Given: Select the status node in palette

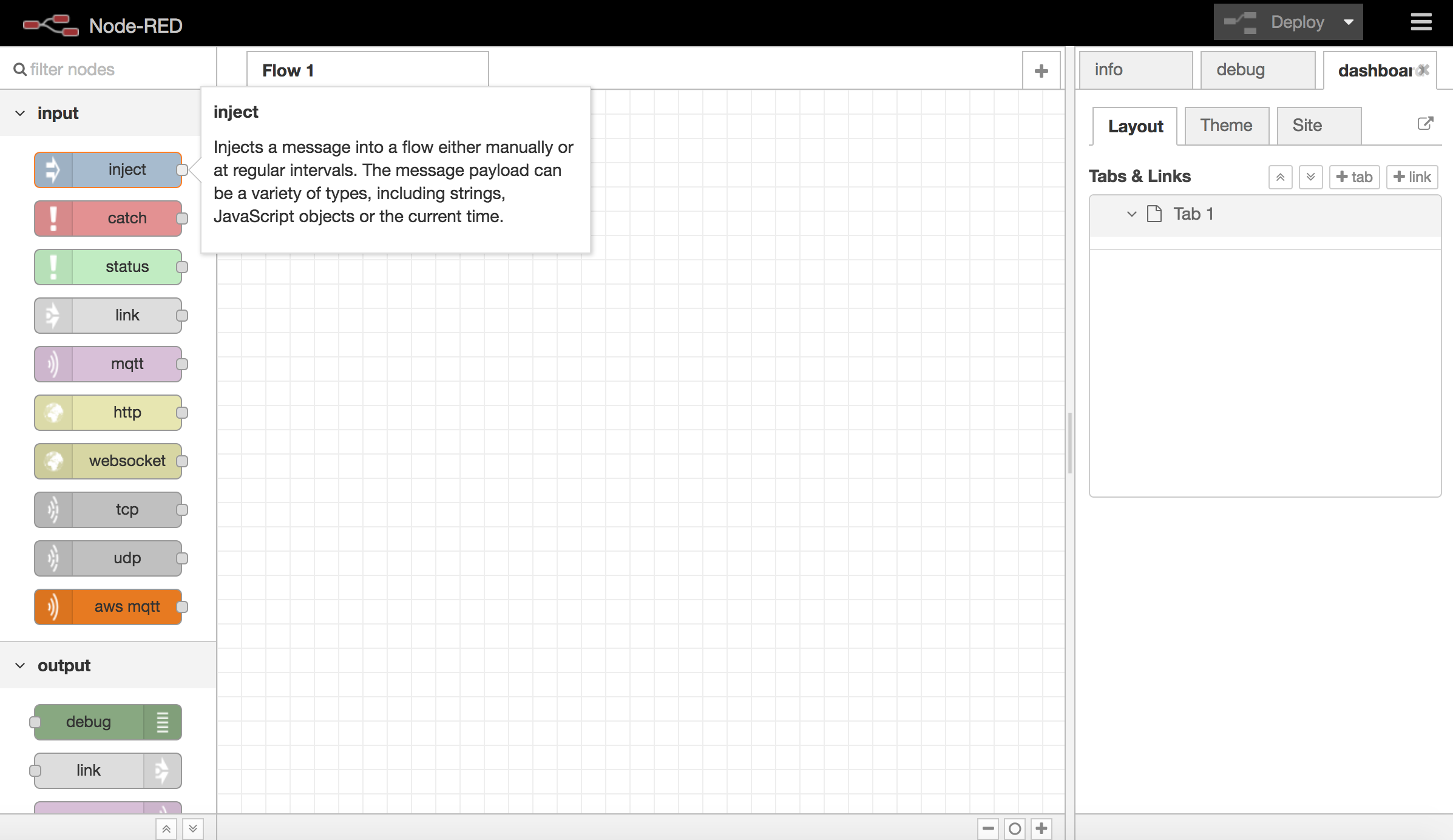Looking at the screenshot, I should click(x=108, y=266).
